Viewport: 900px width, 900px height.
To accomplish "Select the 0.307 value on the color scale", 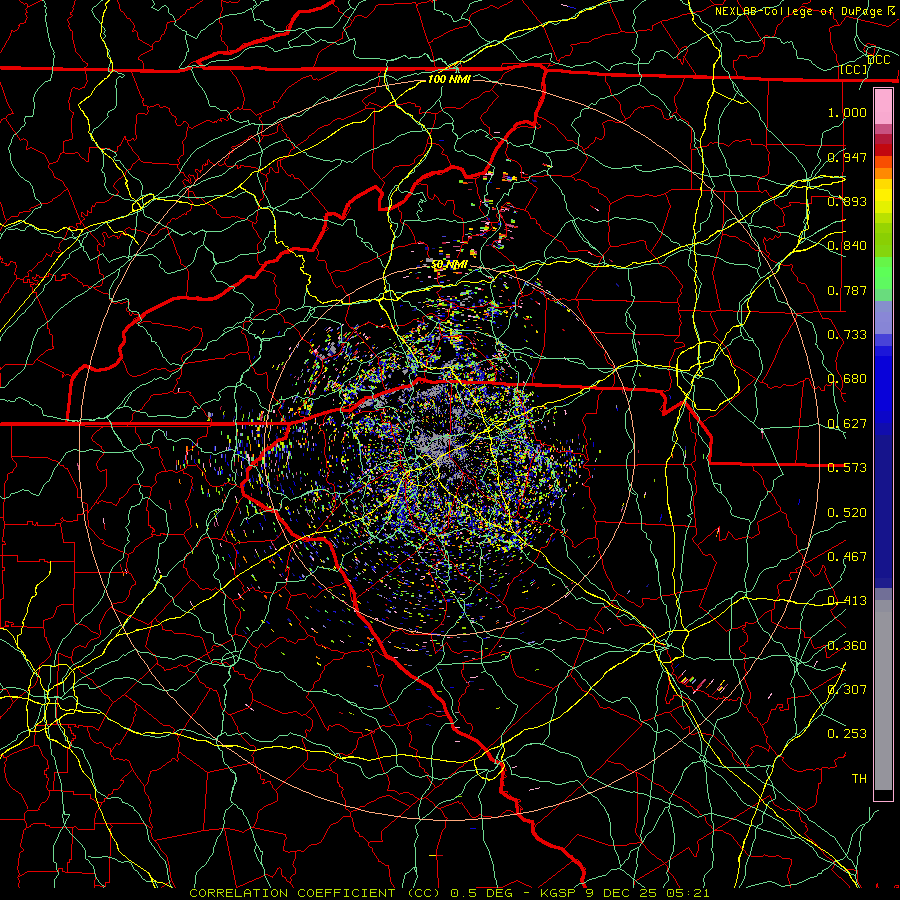I will (847, 690).
